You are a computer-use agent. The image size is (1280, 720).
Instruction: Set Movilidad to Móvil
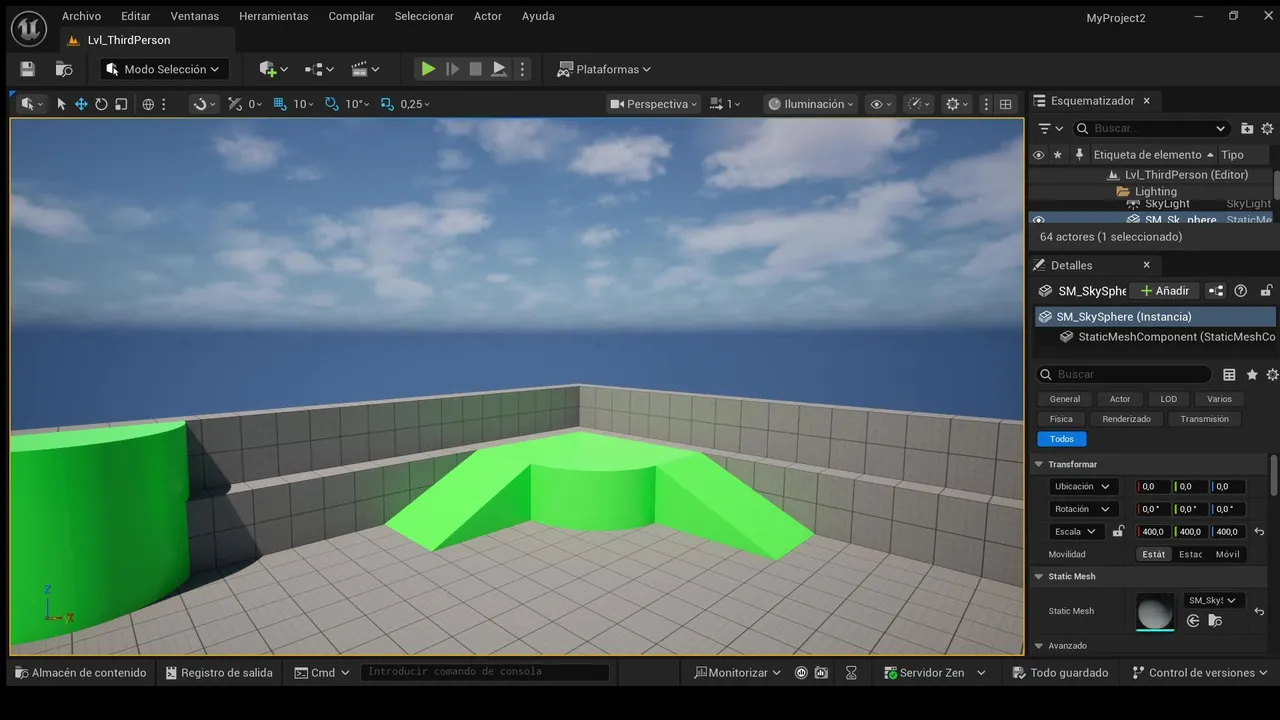pyautogui.click(x=1227, y=554)
